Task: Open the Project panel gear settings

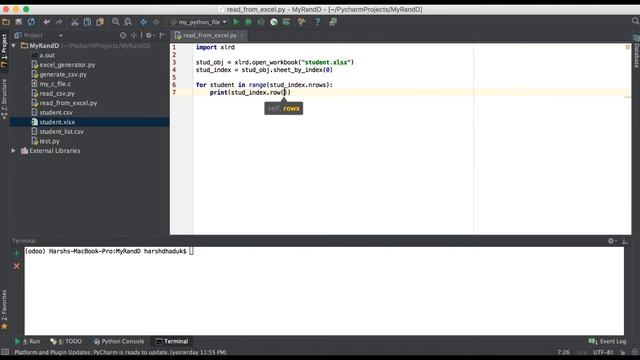Action: (x=149, y=36)
